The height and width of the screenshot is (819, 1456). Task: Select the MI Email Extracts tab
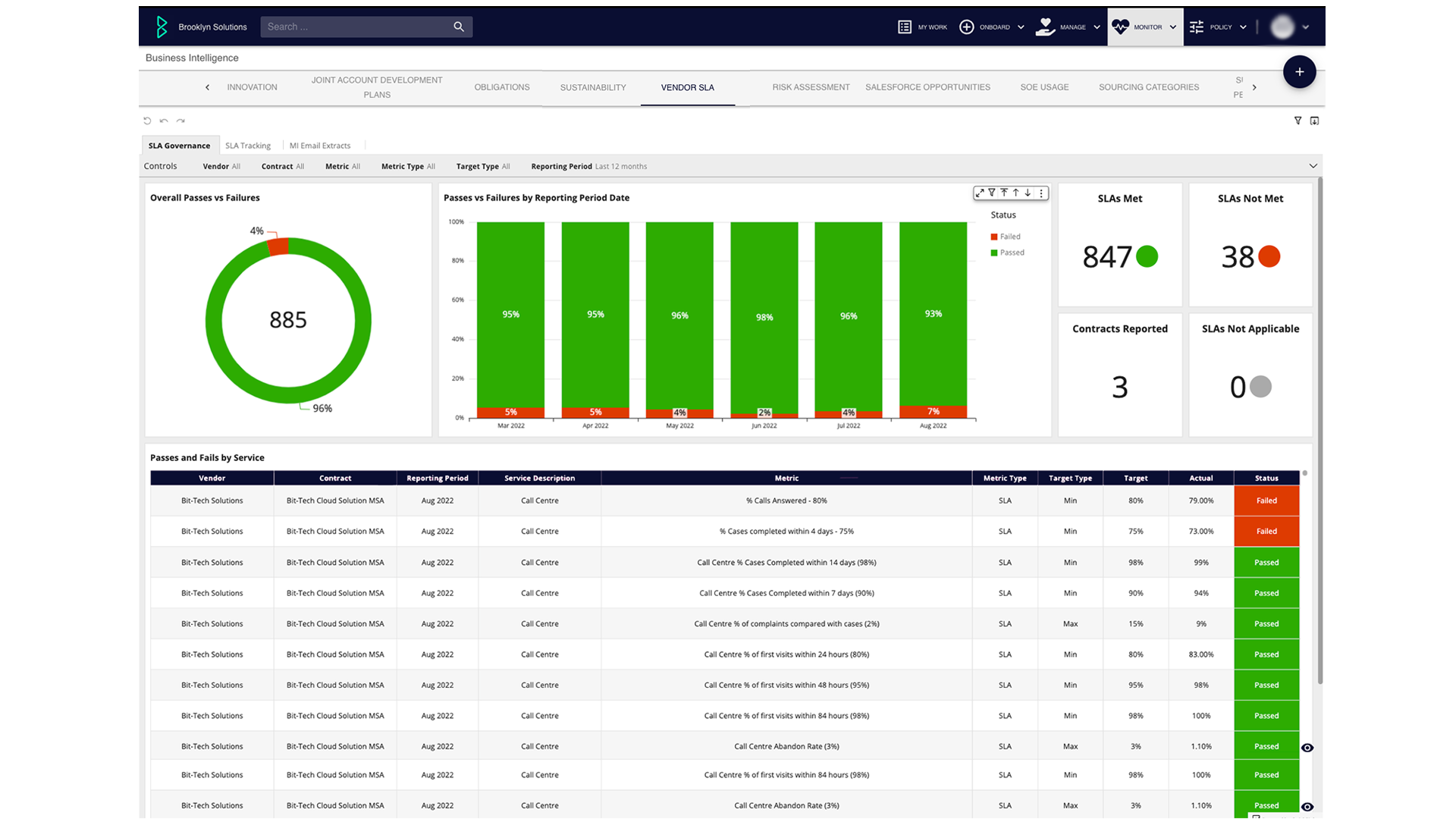[318, 145]
